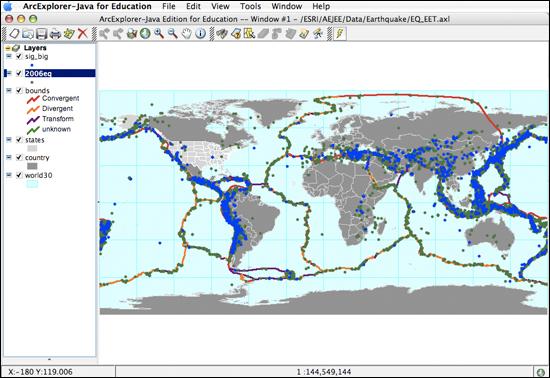The height and width of the screenshot is (378, 550).
Task: Click the world30 light cyan swatch
Action: click(x=32, y=184)
